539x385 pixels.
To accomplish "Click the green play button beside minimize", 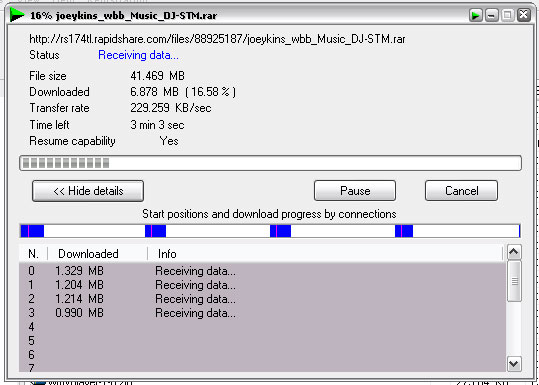I will pyautogui.click(x=476, y=15).
